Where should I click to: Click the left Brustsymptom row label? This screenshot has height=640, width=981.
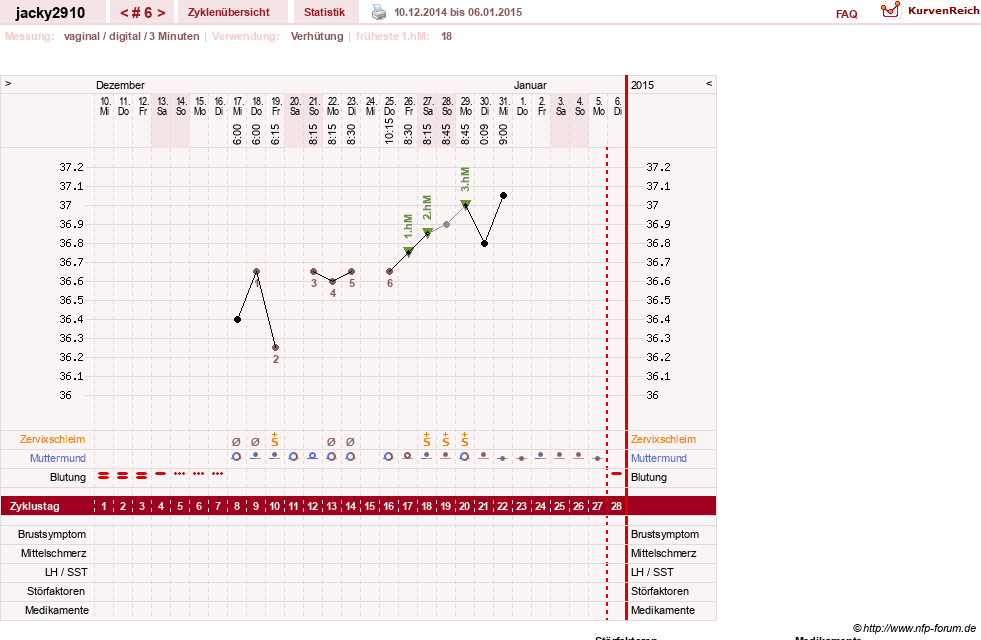pos(52,534)
